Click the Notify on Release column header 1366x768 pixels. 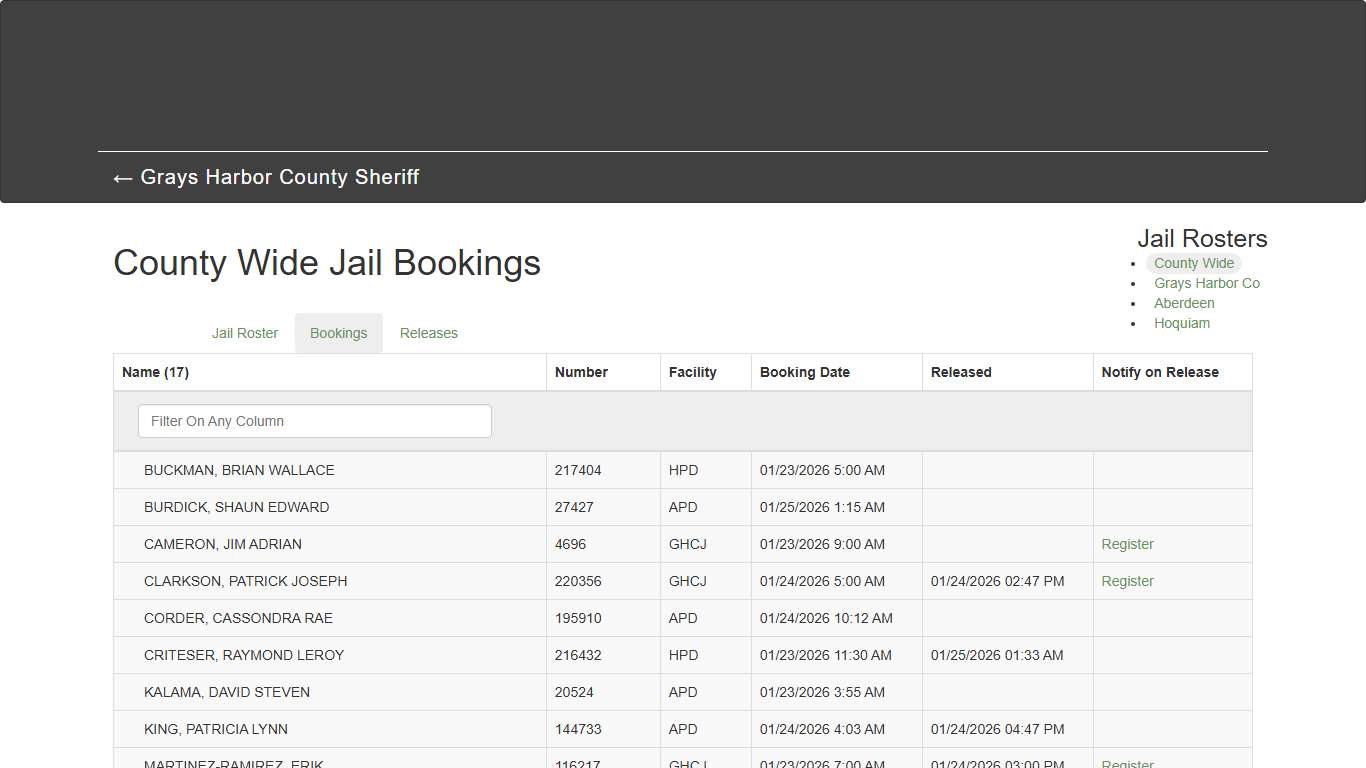[1160, 371]
